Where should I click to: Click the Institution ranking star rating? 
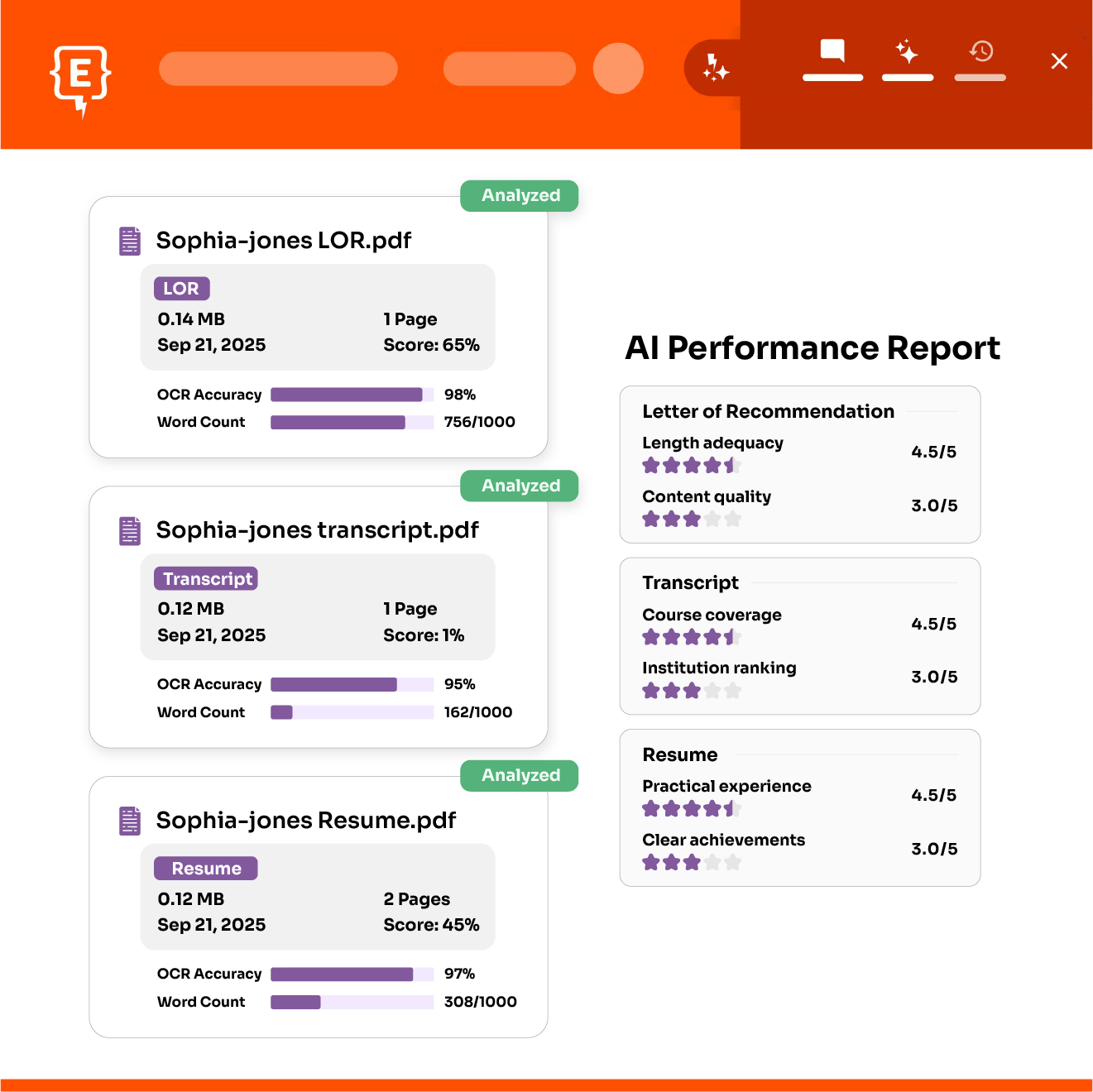point(691,691)
